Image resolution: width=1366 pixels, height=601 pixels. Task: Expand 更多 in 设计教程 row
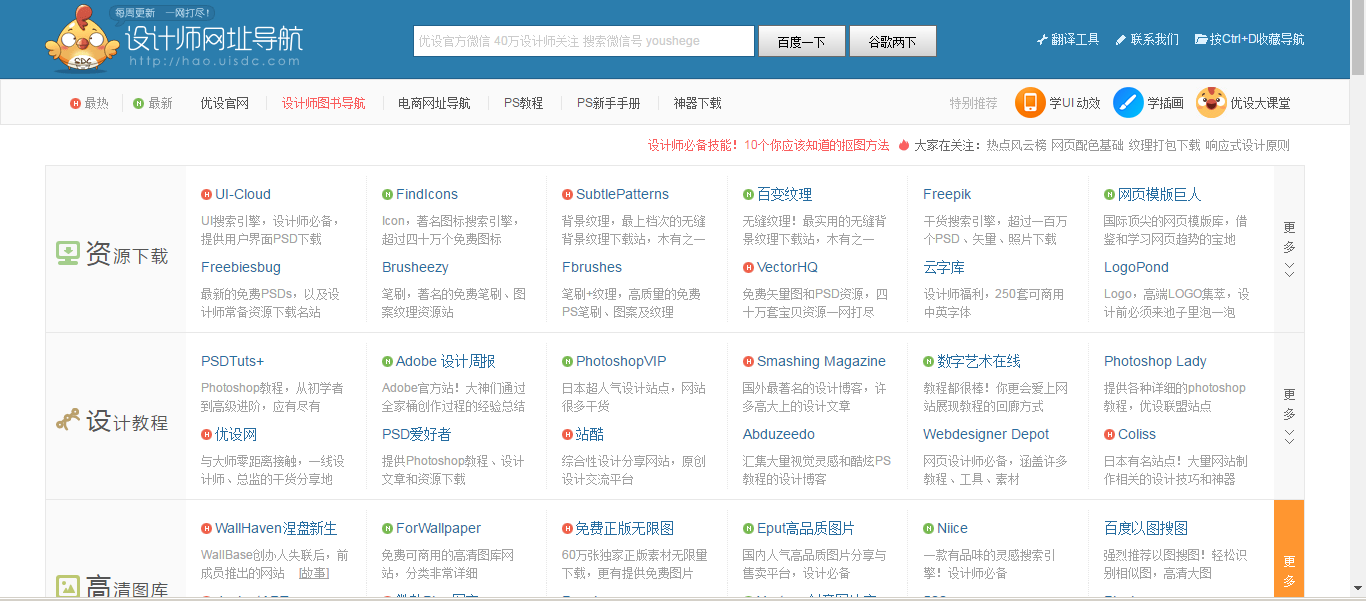tap(1289, 416)
